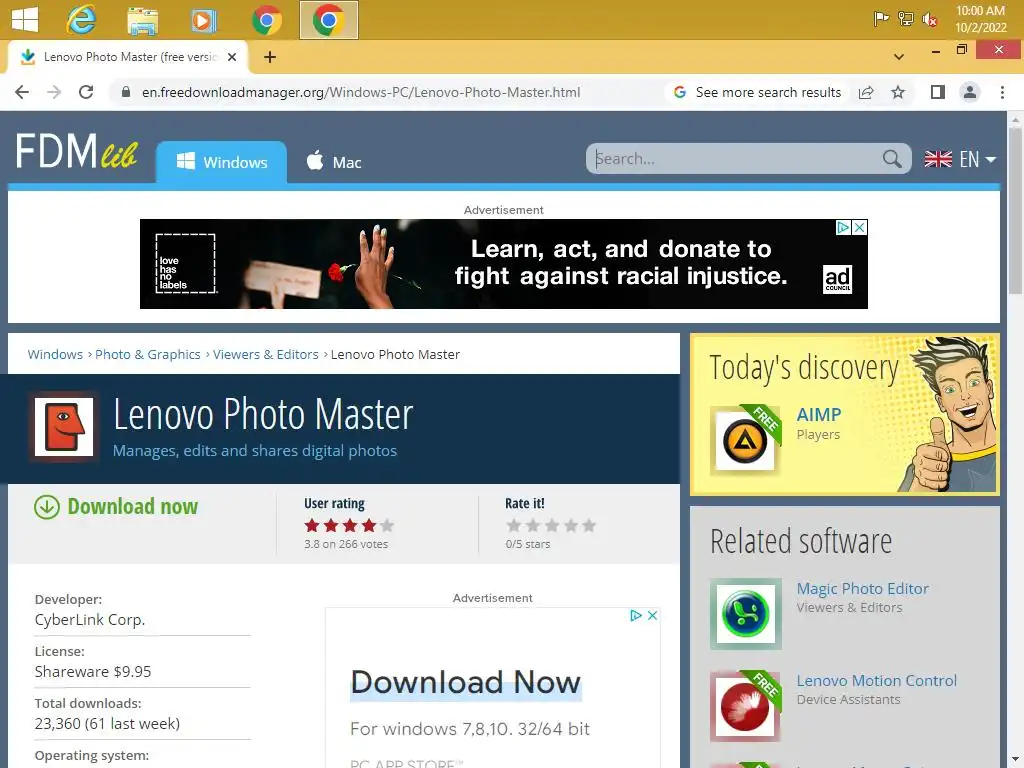Click the 3.8 on 266 votes text
The width and height of the screenshot is (1024, 768).
346,544
